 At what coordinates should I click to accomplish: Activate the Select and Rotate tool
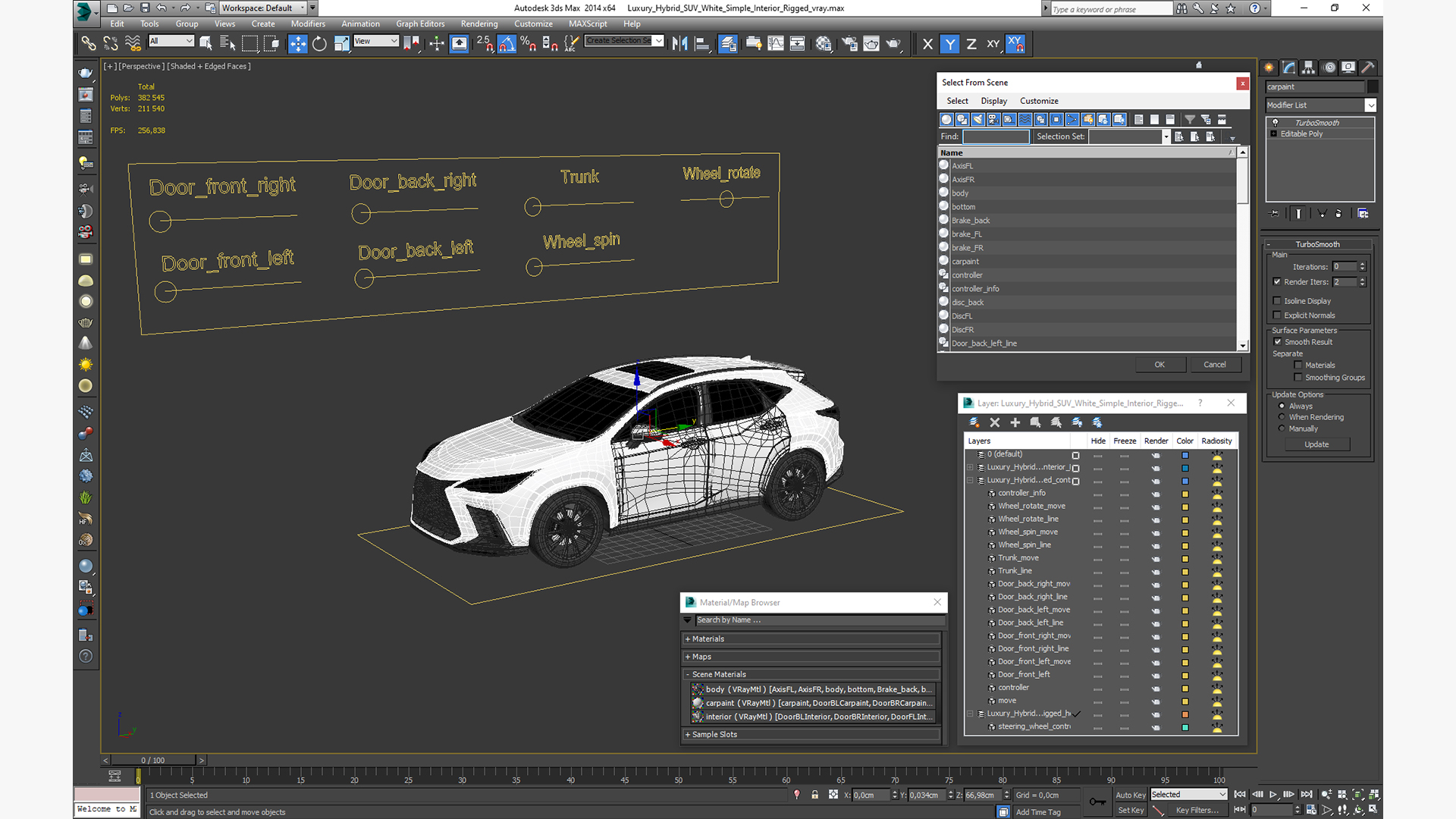[319, 44]
